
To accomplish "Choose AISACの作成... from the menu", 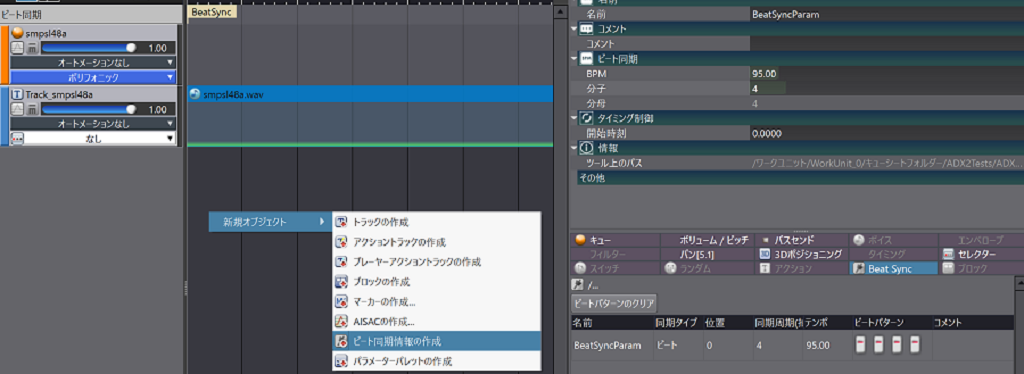I will tap(436, 321).
